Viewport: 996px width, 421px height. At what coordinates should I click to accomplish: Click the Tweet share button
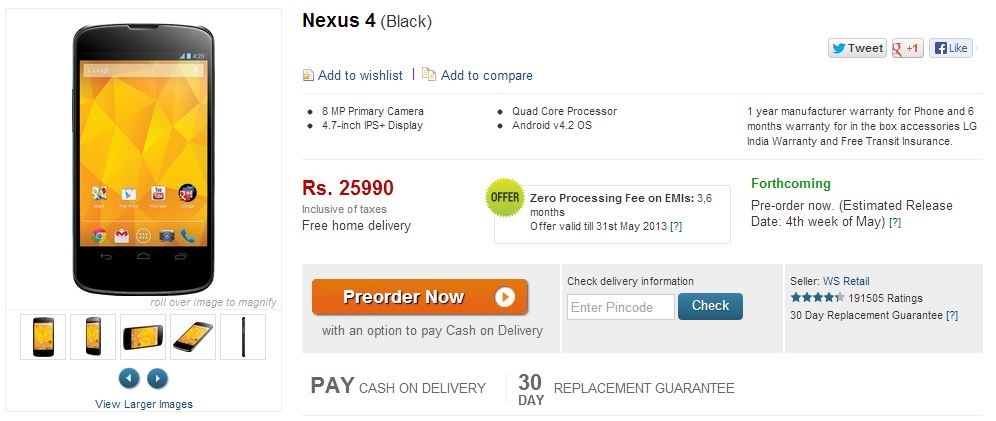pyautogui.click(x=857, y=48)
